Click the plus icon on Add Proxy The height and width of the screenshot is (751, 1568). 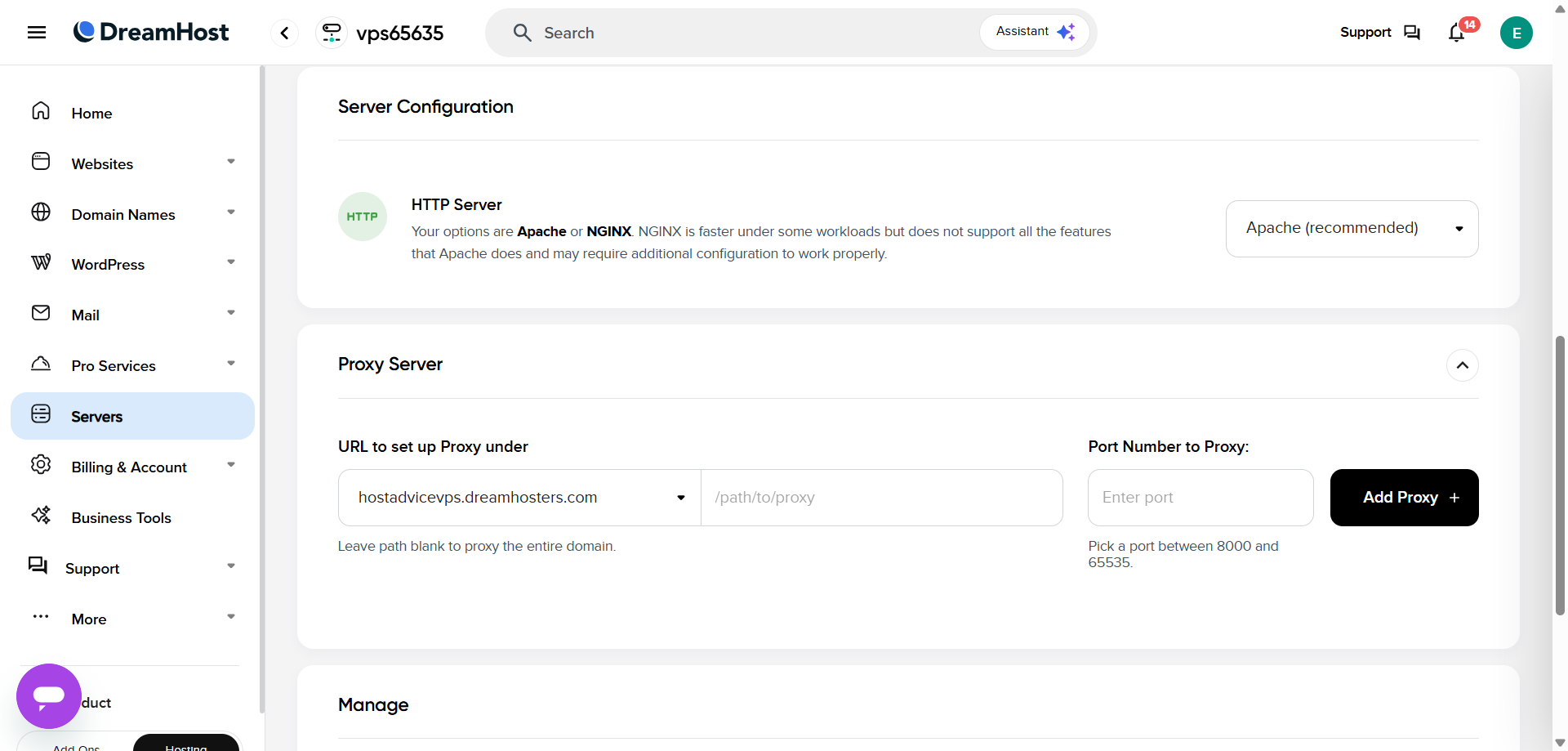[1454, 498]
